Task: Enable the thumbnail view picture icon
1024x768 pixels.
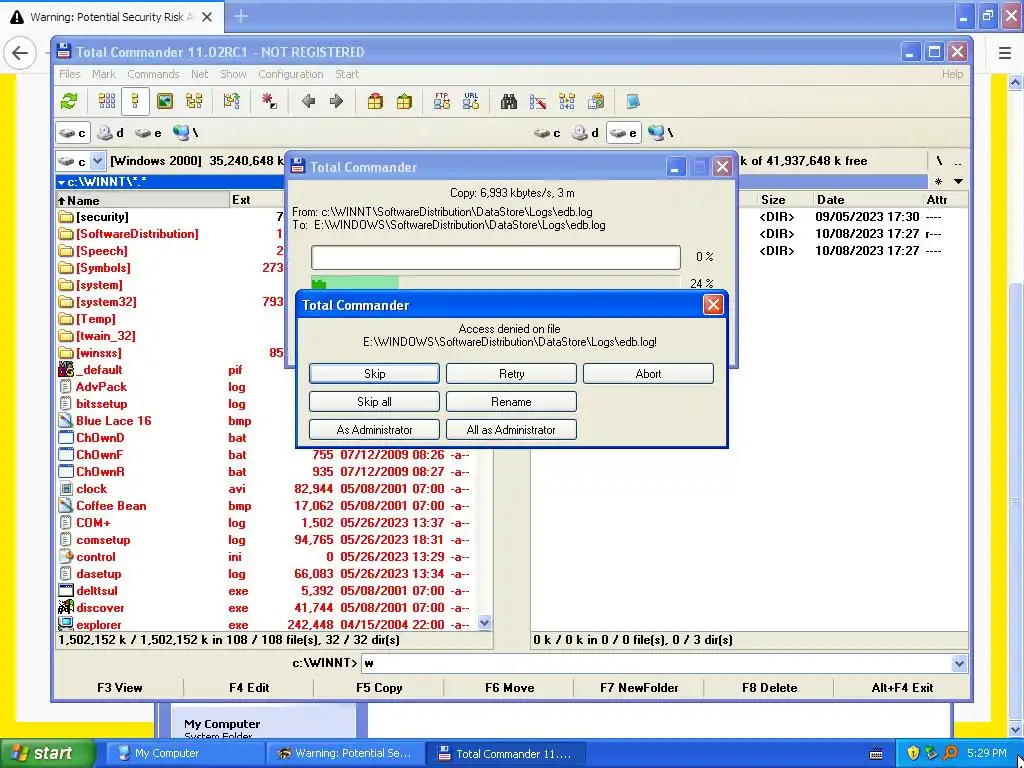Action: coord(165,101)
